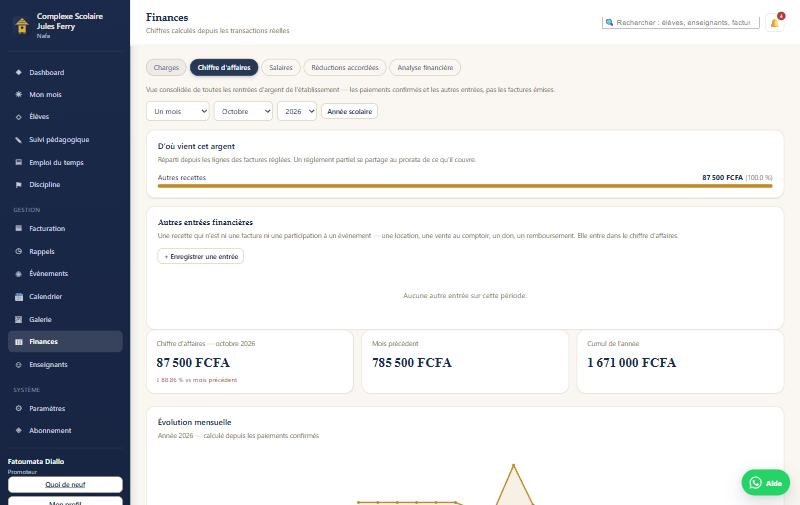The image size is (800, 505).
Task: Open Paramètres page
Action: (65, 409)
